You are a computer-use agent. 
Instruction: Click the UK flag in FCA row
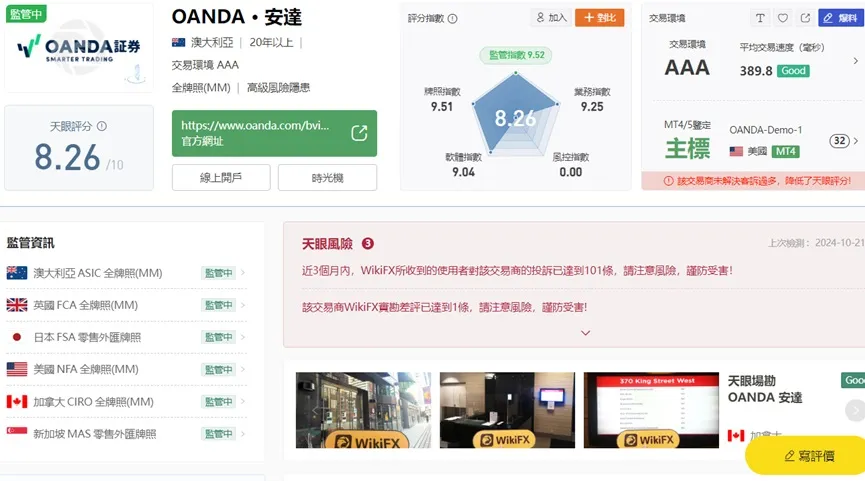click(x=17, y=305)
